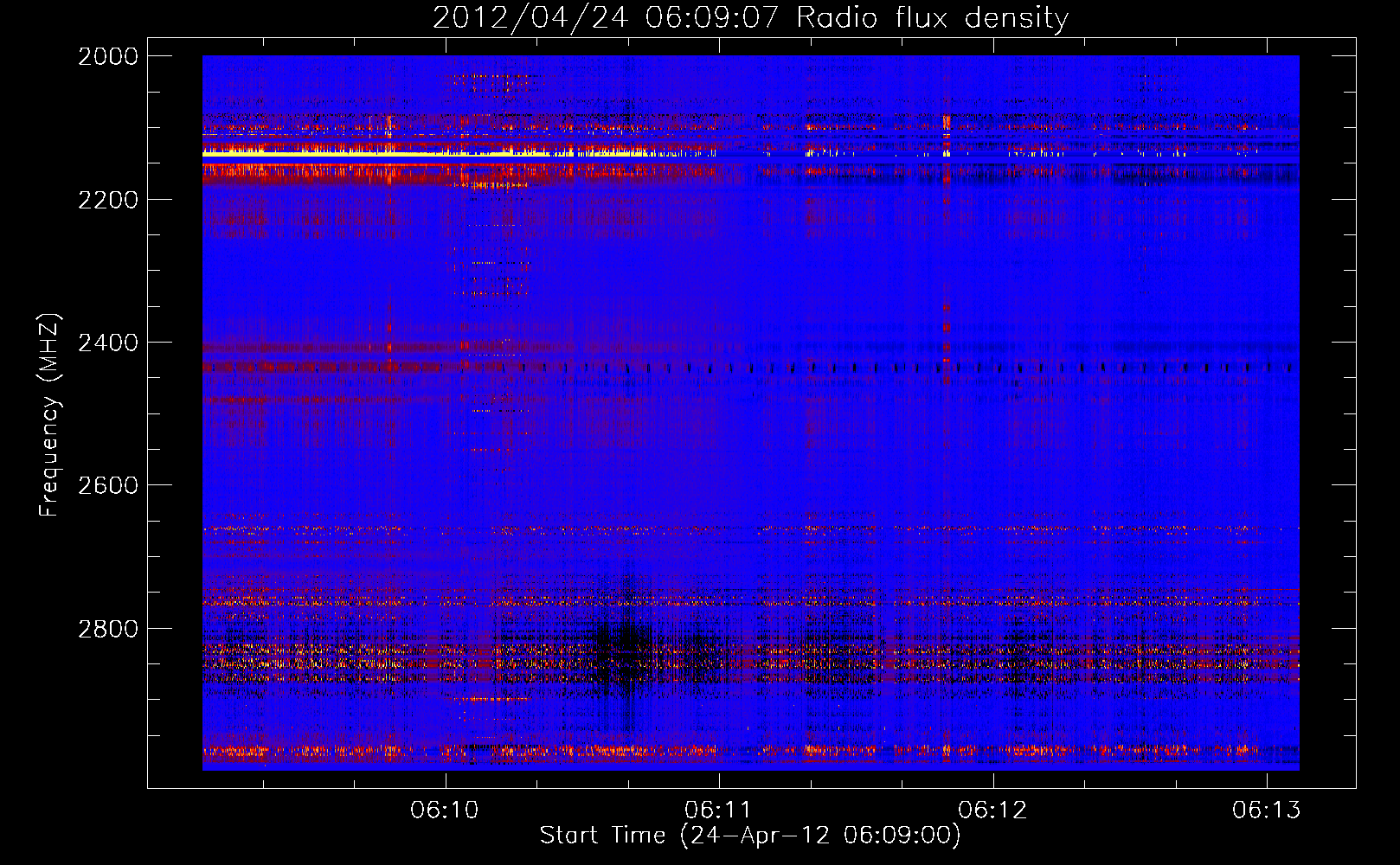Screen dimensions: 1400x865
Task: Click the "Start Time (24-Apr-12 06:09:00)" axis title
Action: click(750, 836)
